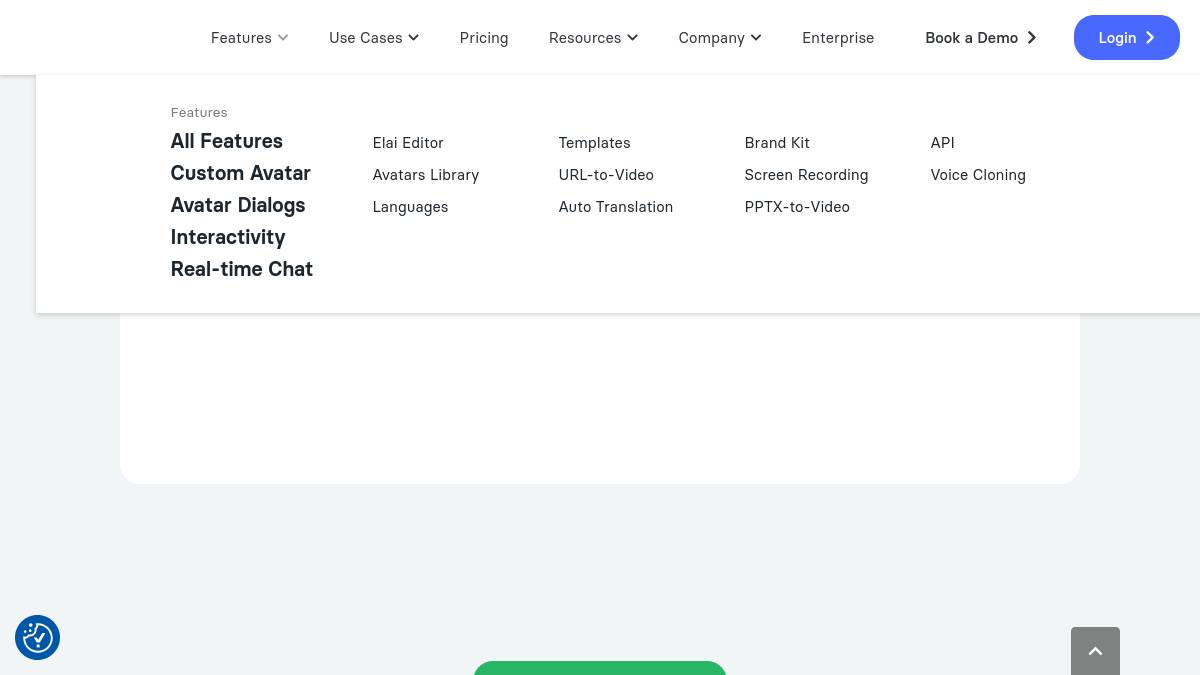Viewport: 1200px width, 675px height.
Task: Click the back-to-top arrow button
Action: 1095,651
